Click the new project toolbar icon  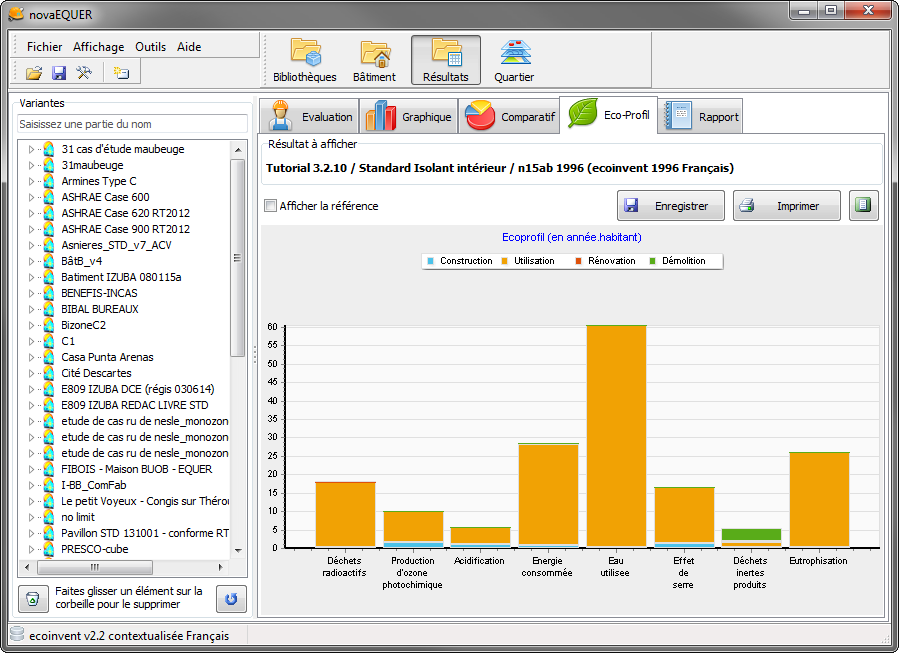121,73
